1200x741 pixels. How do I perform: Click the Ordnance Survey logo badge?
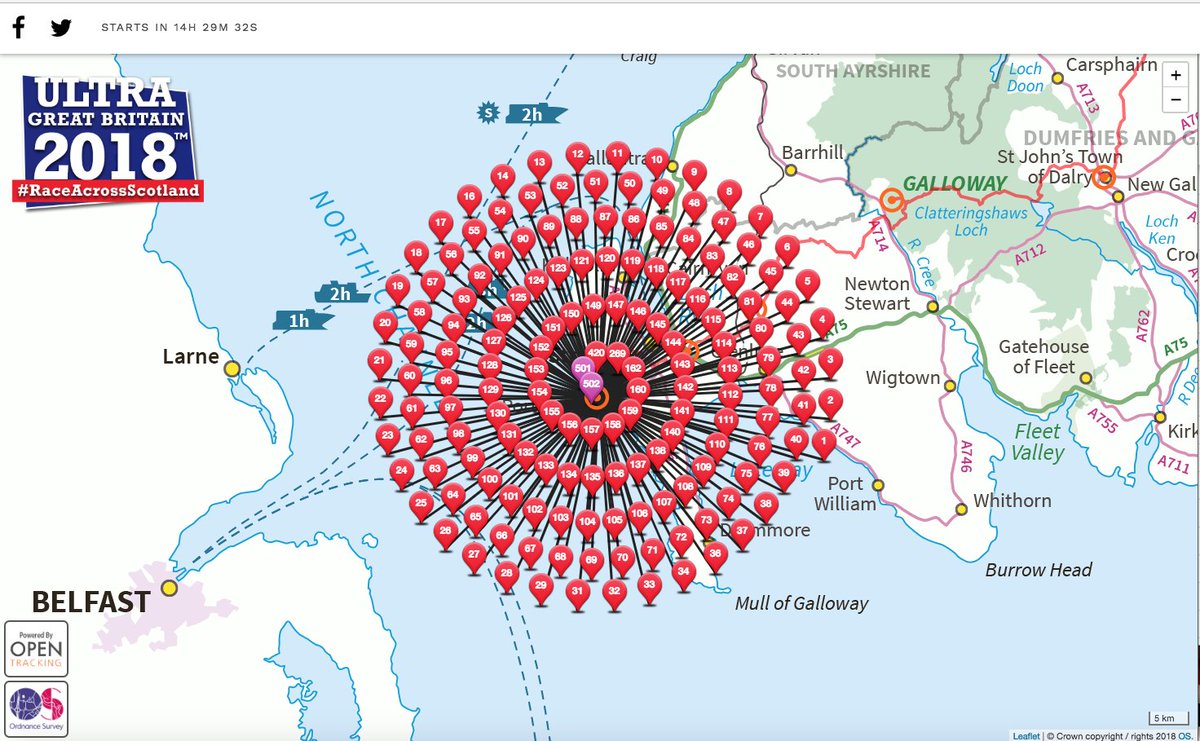(x=36, y=708)
